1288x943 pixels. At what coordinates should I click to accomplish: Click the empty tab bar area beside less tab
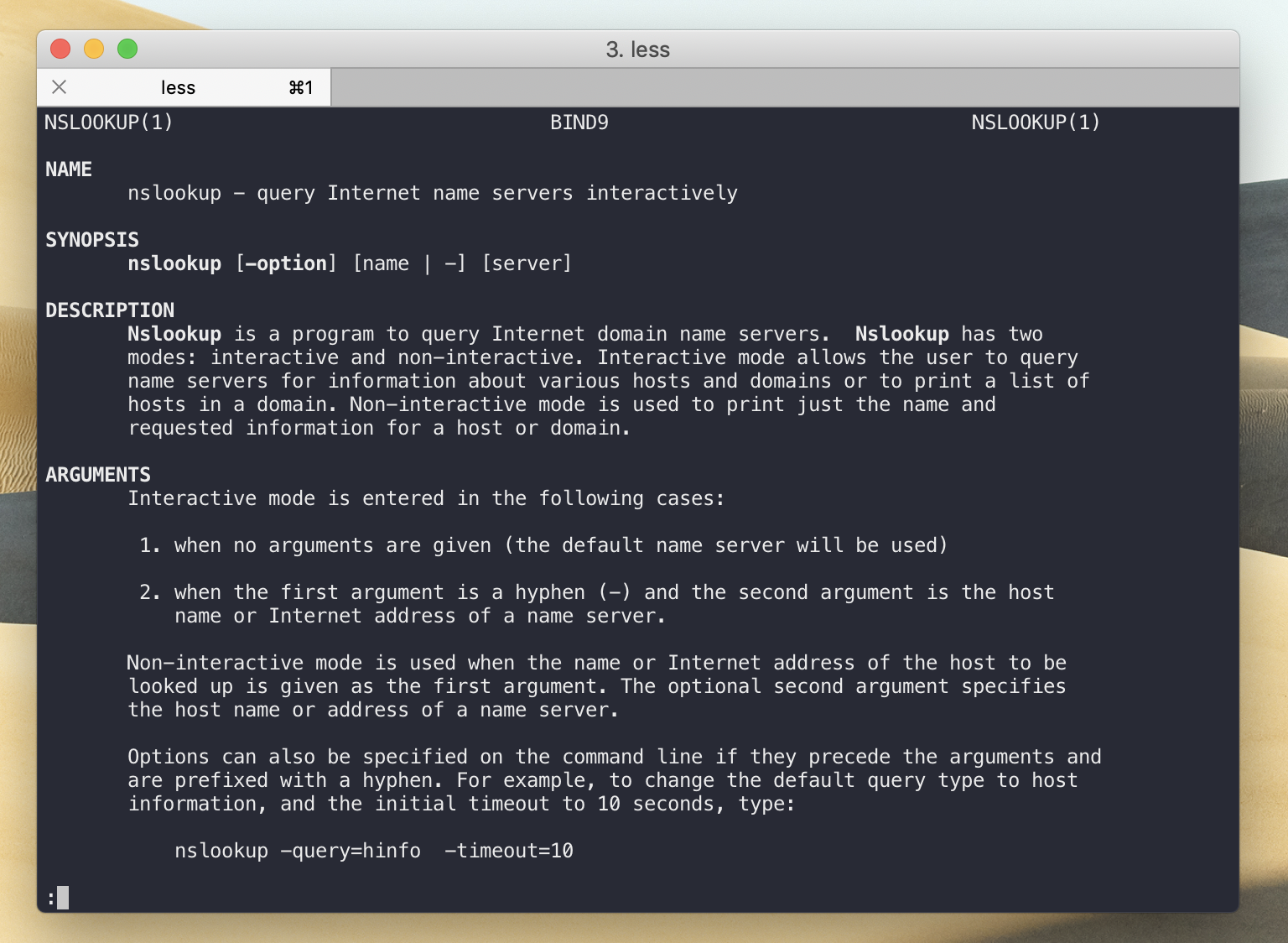(x=784, y=87)
